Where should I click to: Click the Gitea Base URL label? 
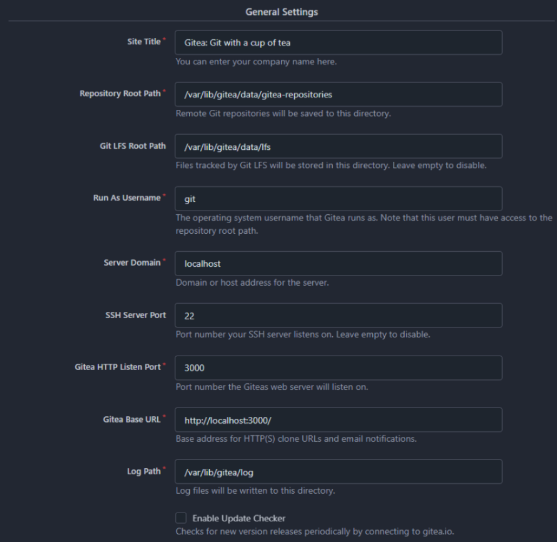[x=132, y=419]
